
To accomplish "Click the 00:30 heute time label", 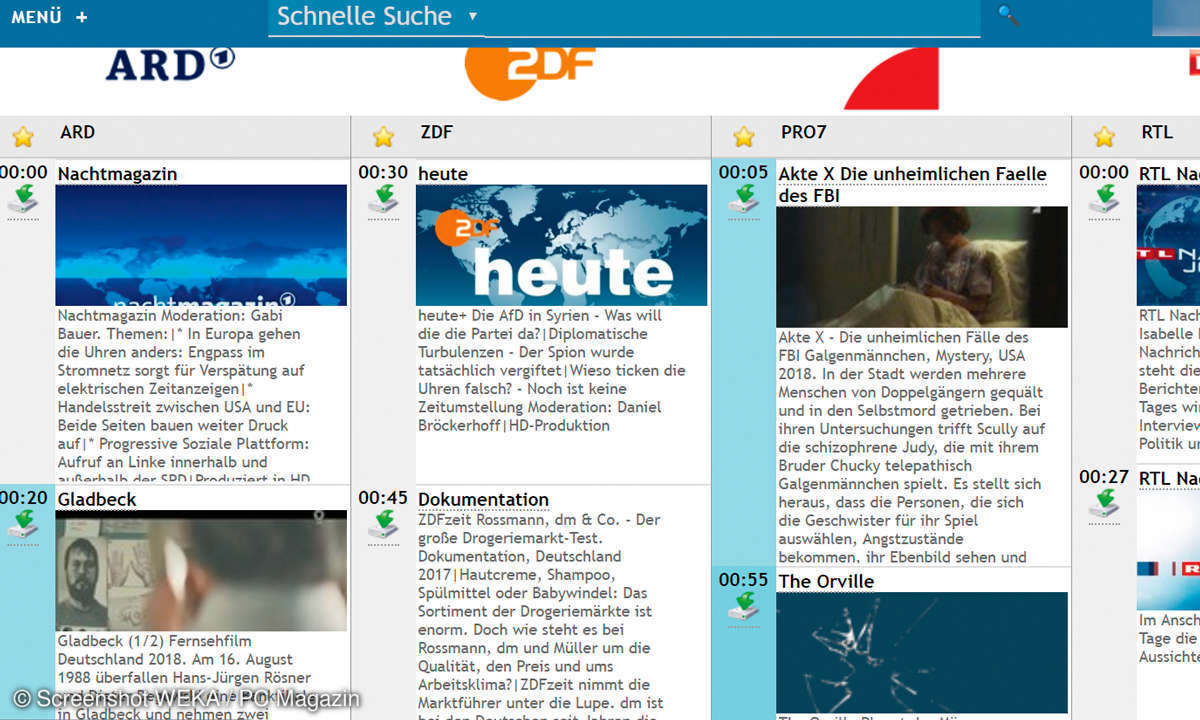I will (383, 173).
